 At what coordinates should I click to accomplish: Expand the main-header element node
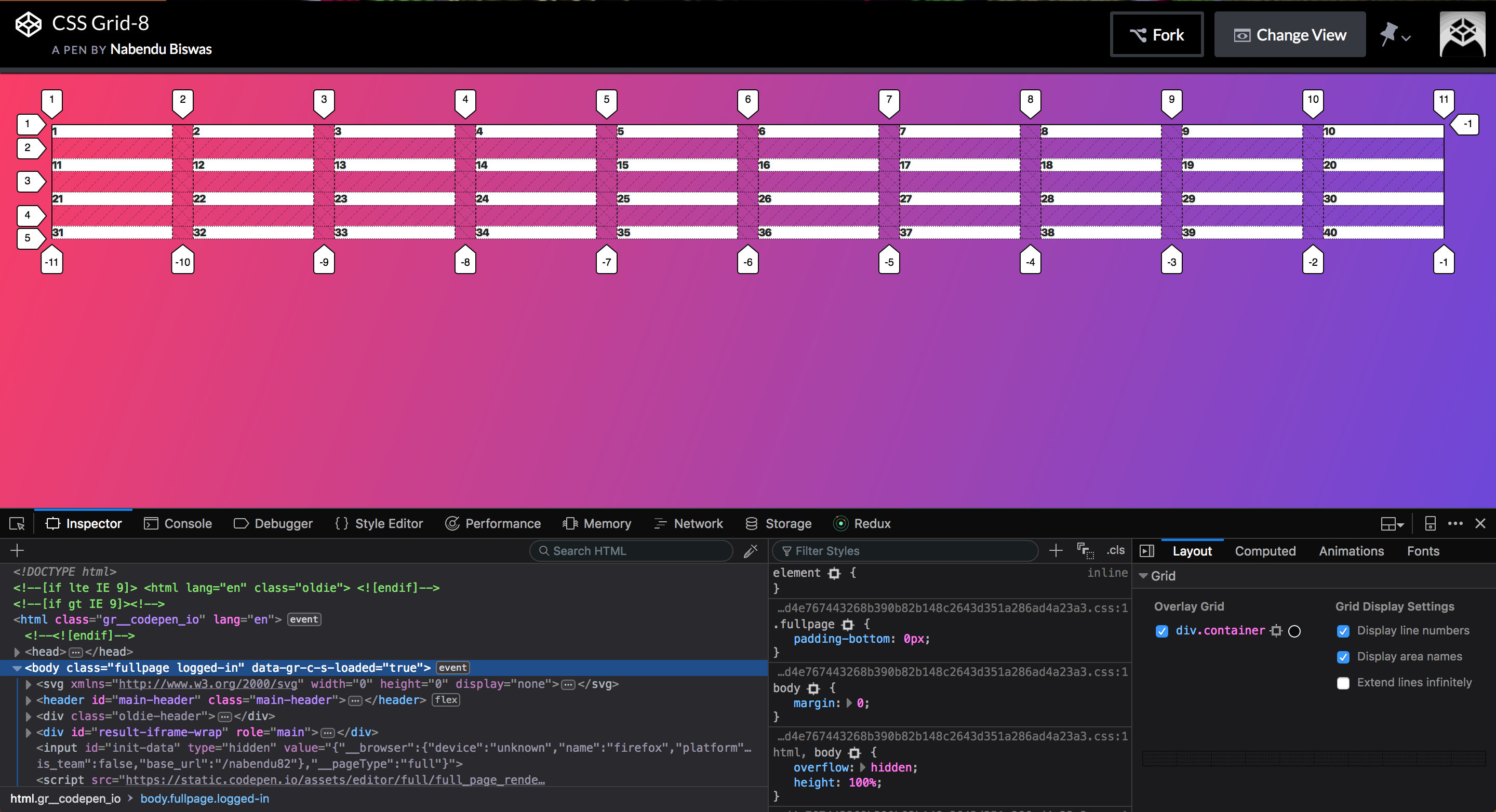tap(29, 700)
